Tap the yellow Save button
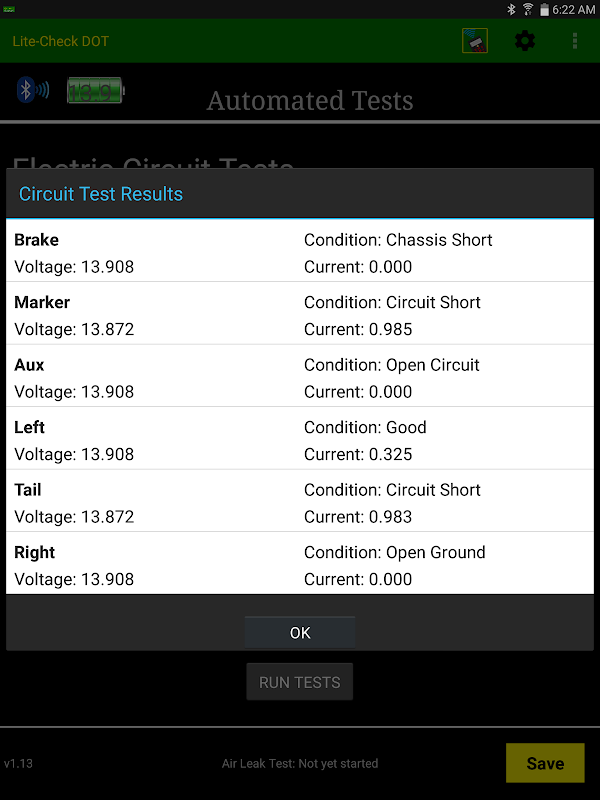The image size is (600, 800). point(545,763)
